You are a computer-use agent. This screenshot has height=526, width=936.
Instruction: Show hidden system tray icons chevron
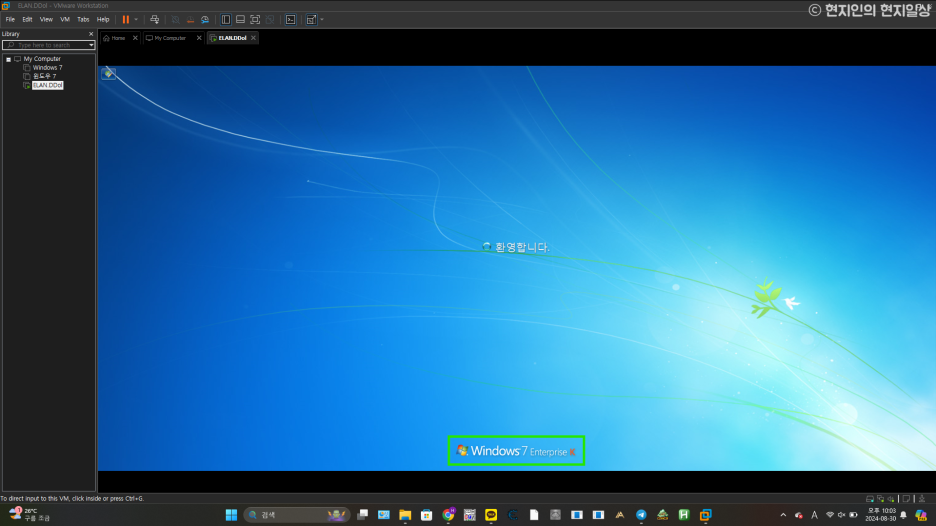(x=783, y=515)
